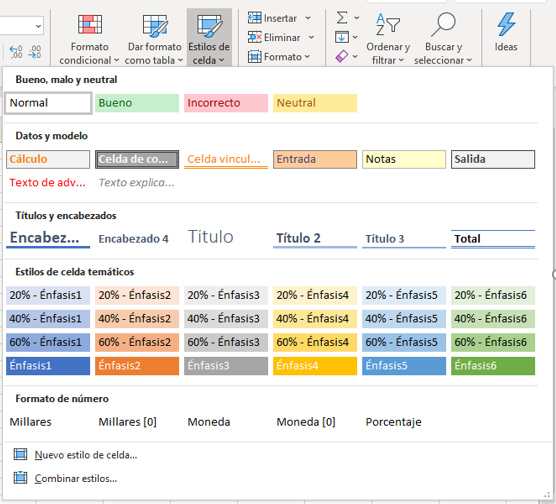The image size is (556, 504).
Task: Choose Nuevo estilo de celda option
Action: pos(86,455)
